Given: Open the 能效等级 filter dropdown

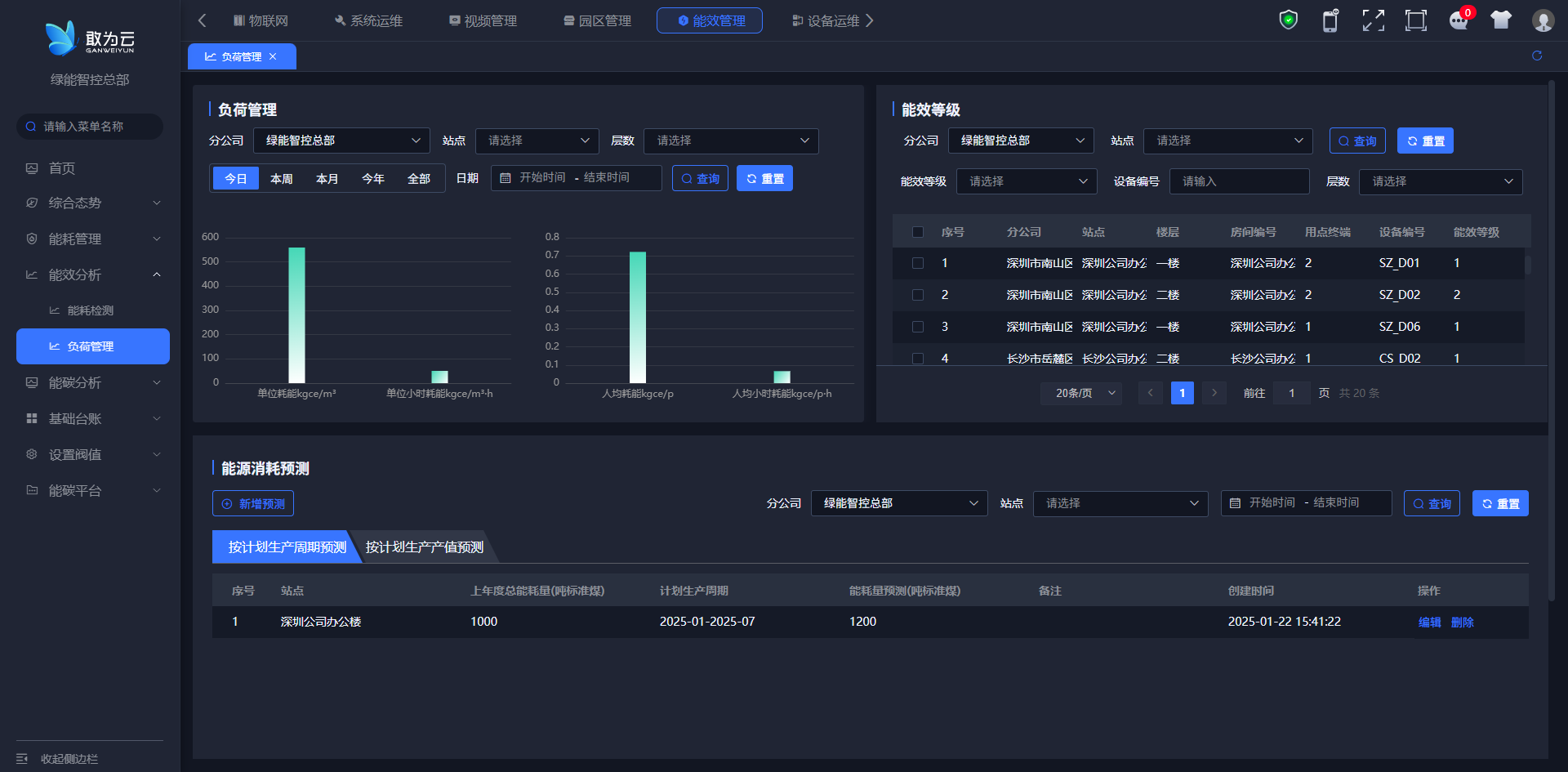Looking at the screenshot, I should click(x=1026, y=181).
